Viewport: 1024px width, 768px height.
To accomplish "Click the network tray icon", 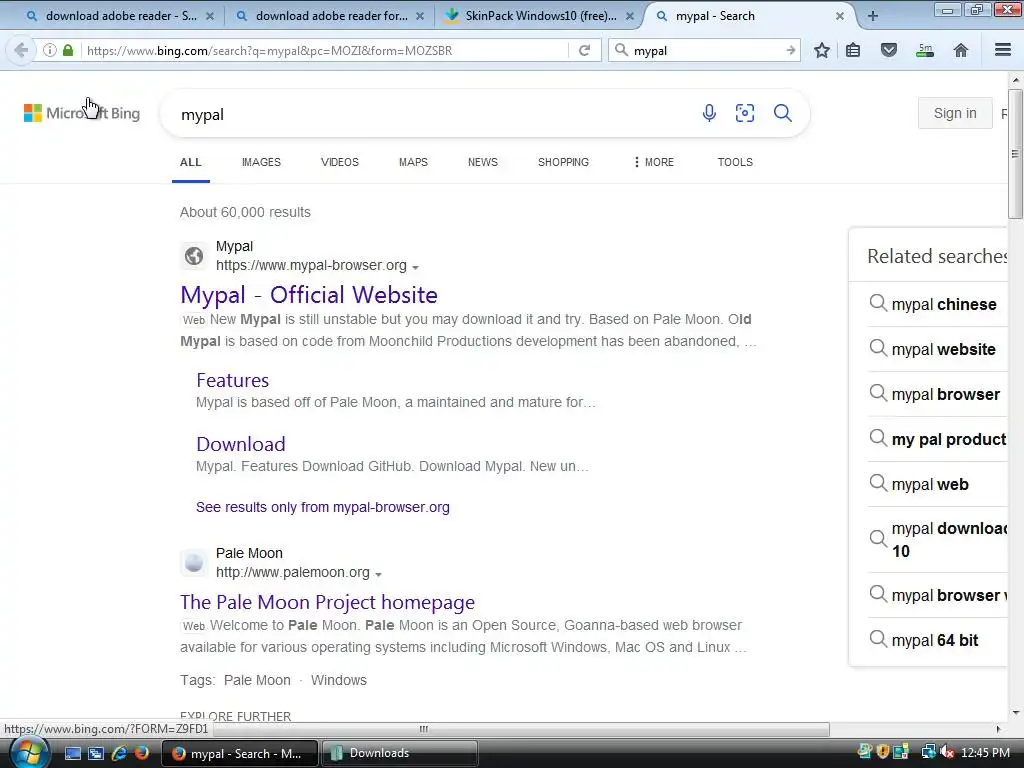I will coord(928,752).
